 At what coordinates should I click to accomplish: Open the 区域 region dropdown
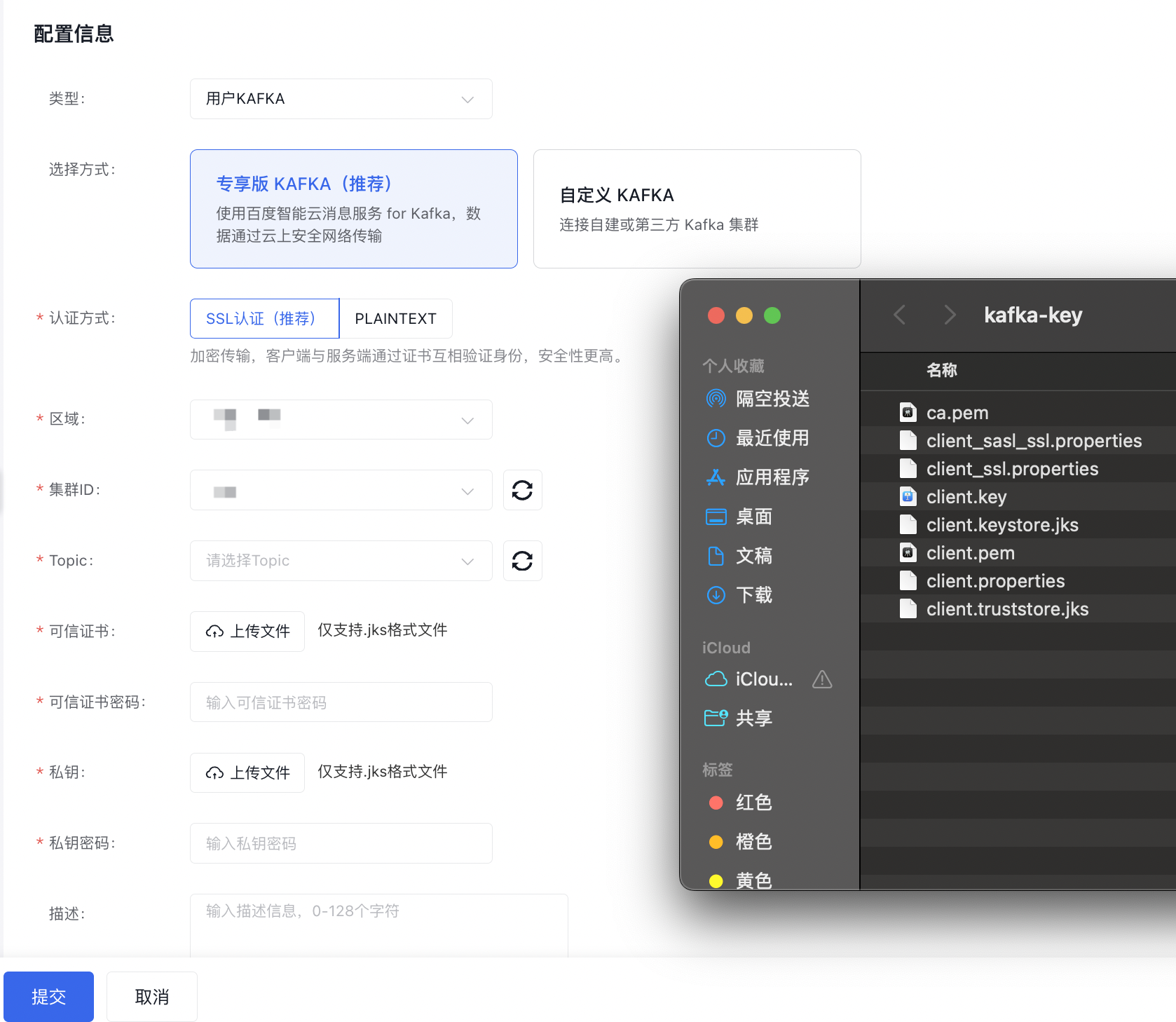(341, 420)
